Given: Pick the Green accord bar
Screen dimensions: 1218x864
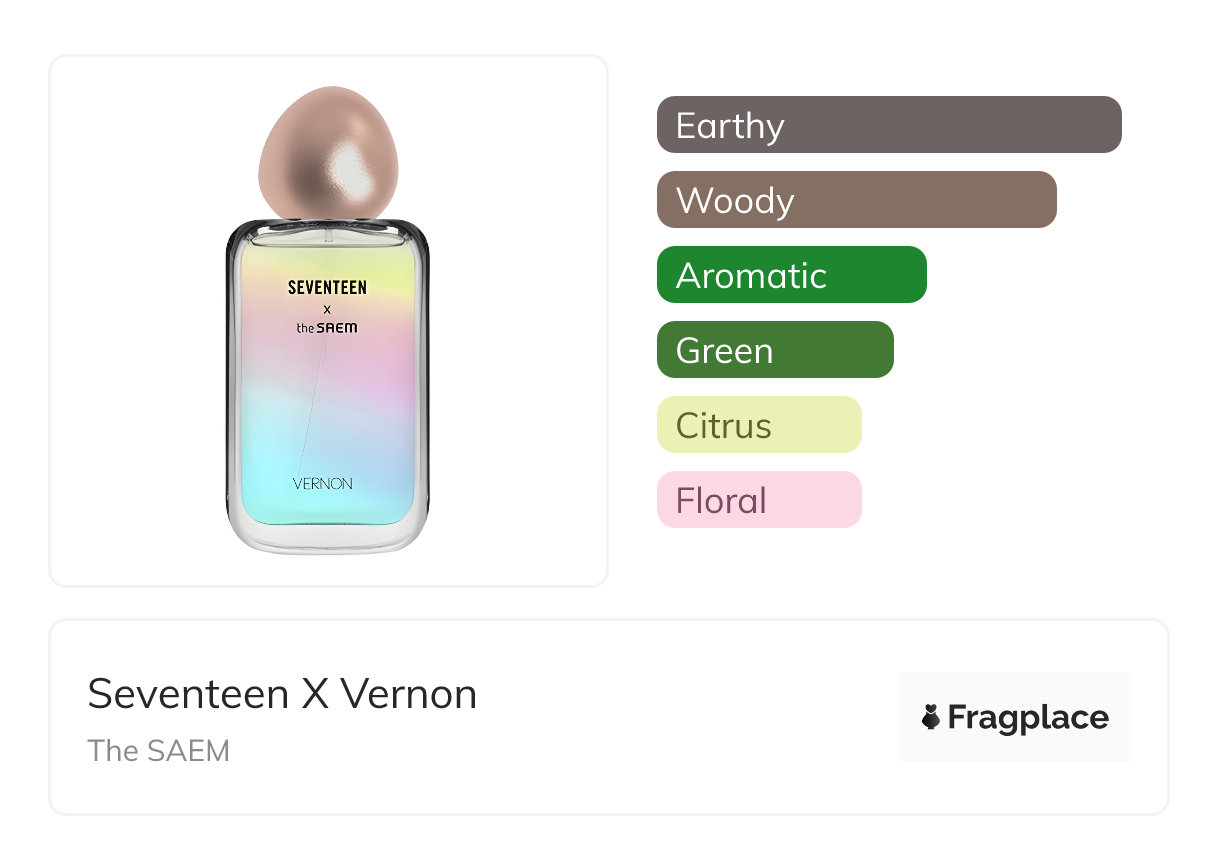Looking at the screenshot, I should pos(774,350).
